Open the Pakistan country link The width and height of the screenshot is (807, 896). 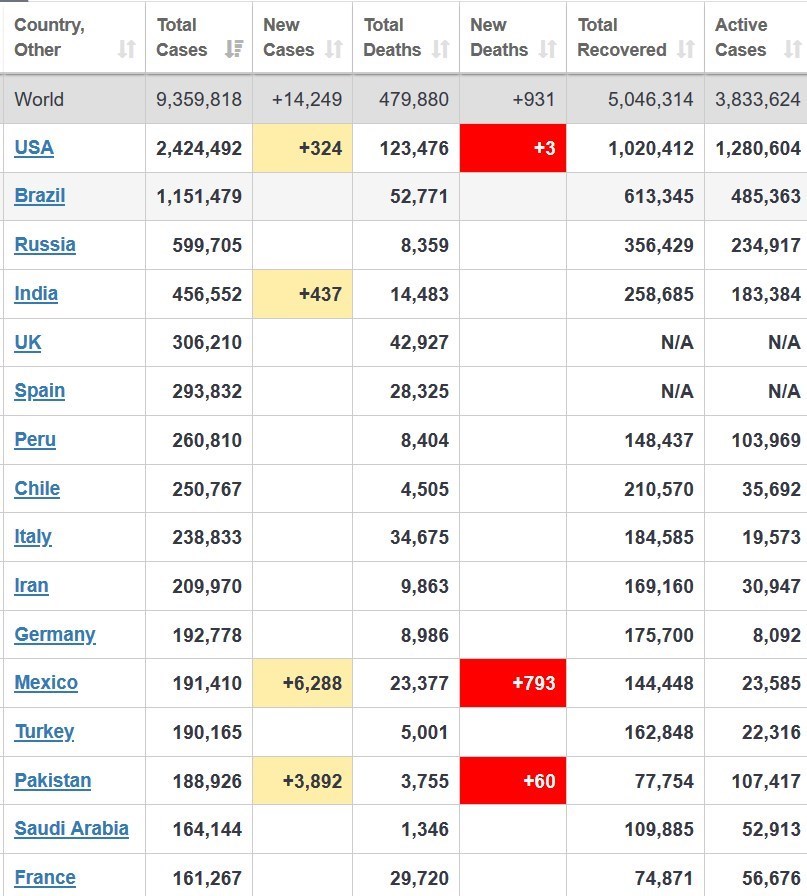53,781
